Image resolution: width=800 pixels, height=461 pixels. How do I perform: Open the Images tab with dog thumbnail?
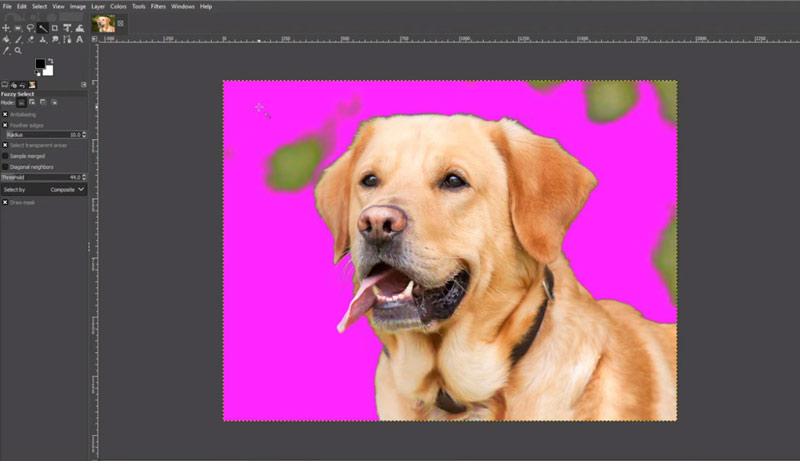point(32,85)
